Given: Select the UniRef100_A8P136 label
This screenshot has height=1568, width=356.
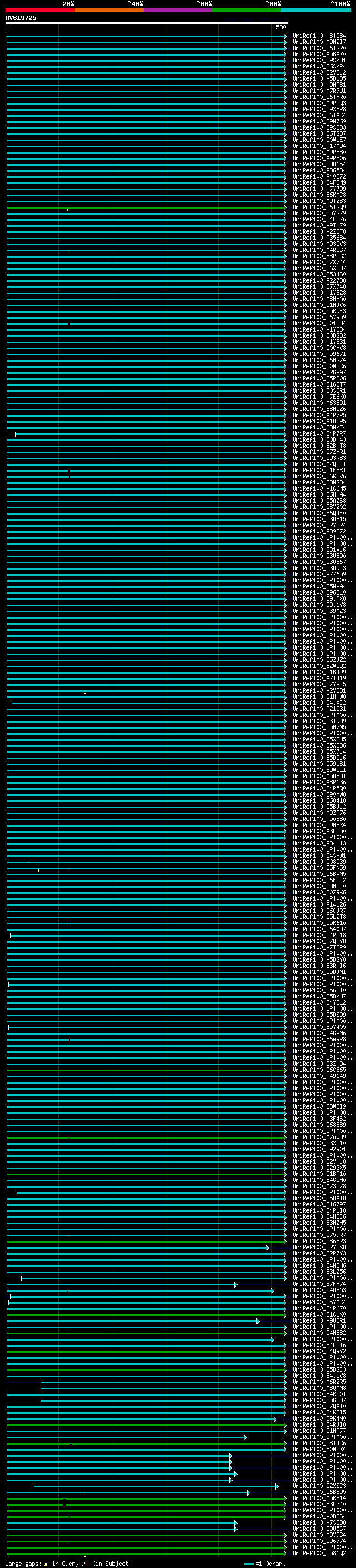Looking at the screenshot, I should (x=319, y=782).
